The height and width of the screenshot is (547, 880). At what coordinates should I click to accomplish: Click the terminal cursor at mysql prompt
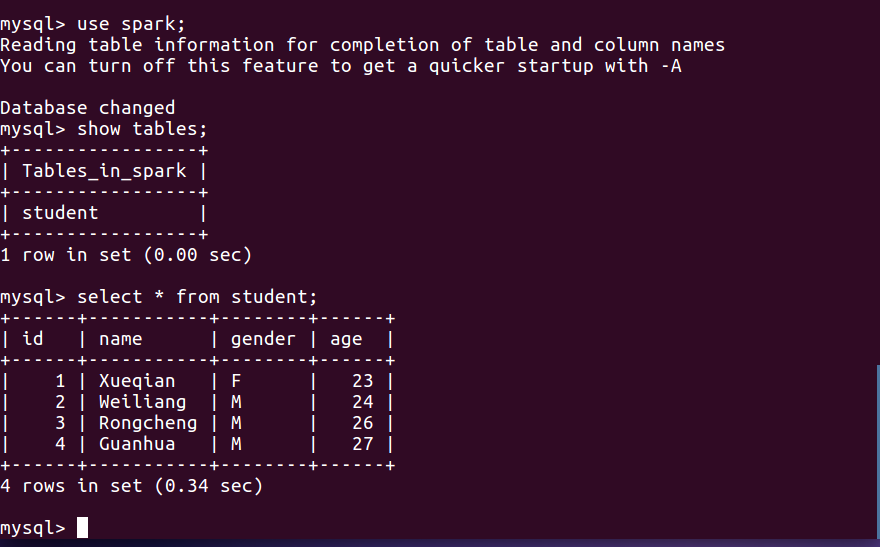(x=82, y=527)
